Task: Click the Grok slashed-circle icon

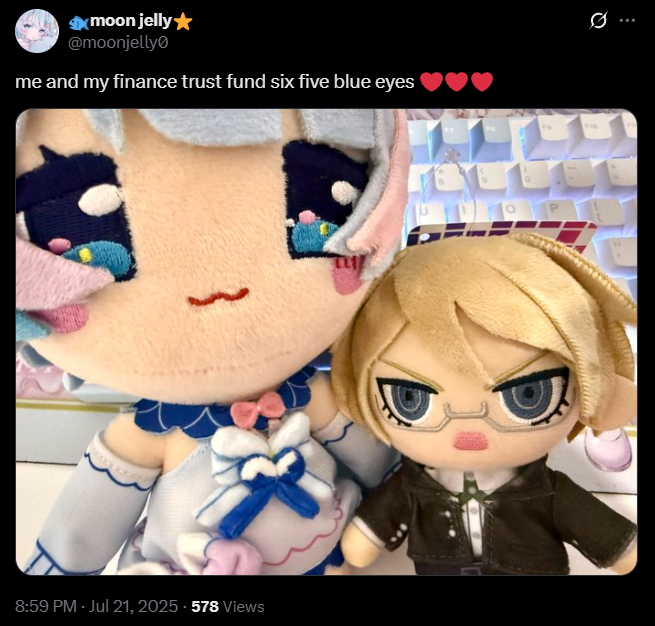Action: point(598,20)
